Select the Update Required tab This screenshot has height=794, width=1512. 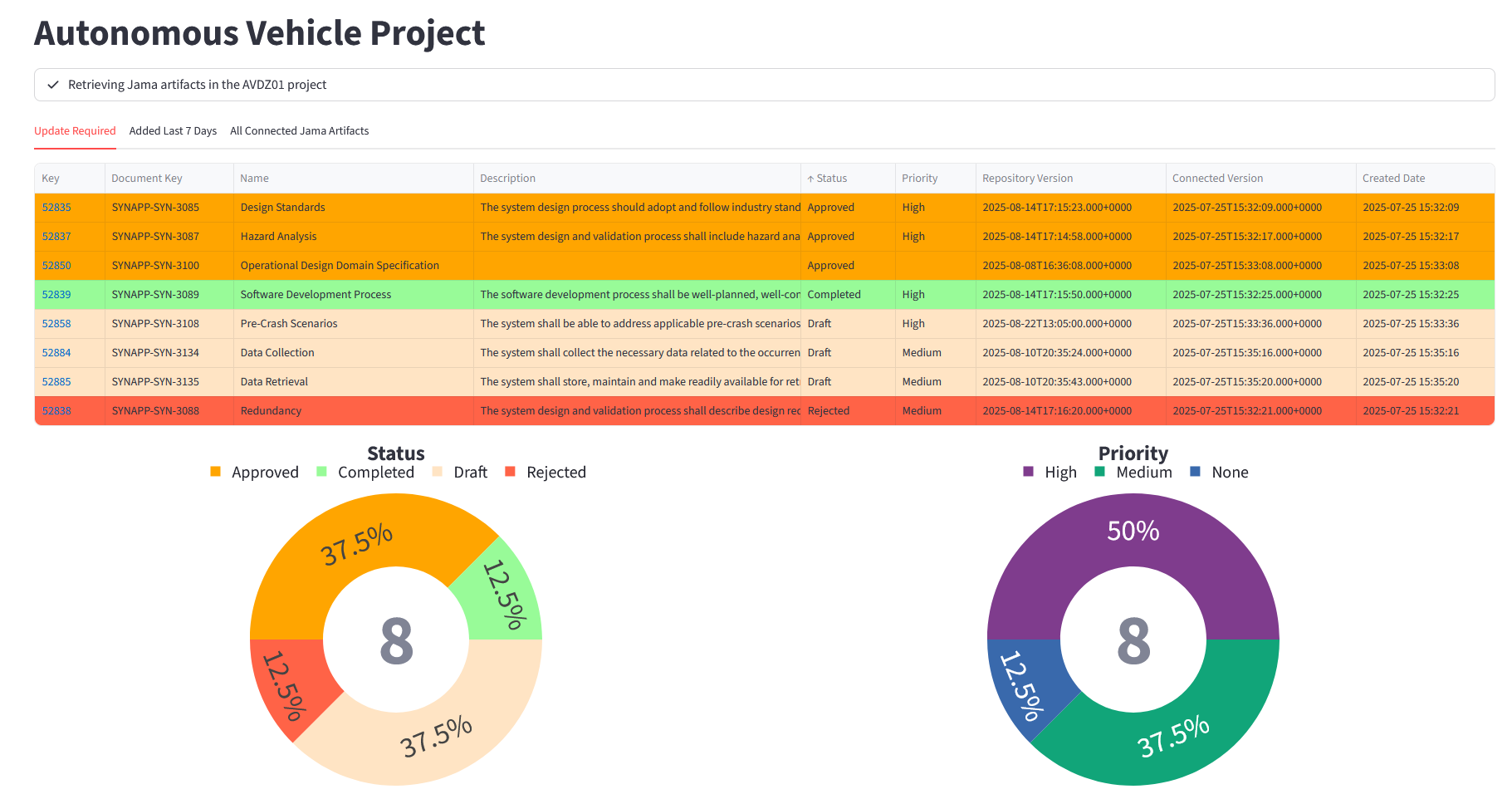click(75, 131)
